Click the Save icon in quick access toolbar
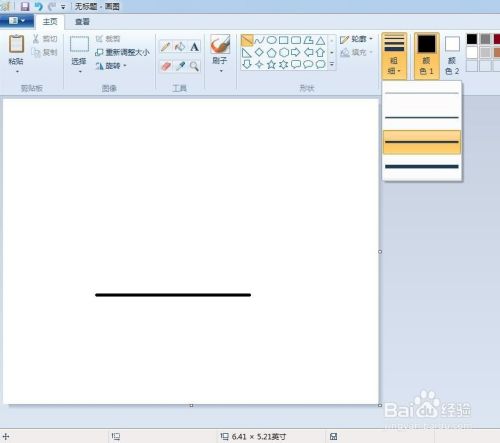The width and height of the screenshot is (500, 443). coord(25,6)
